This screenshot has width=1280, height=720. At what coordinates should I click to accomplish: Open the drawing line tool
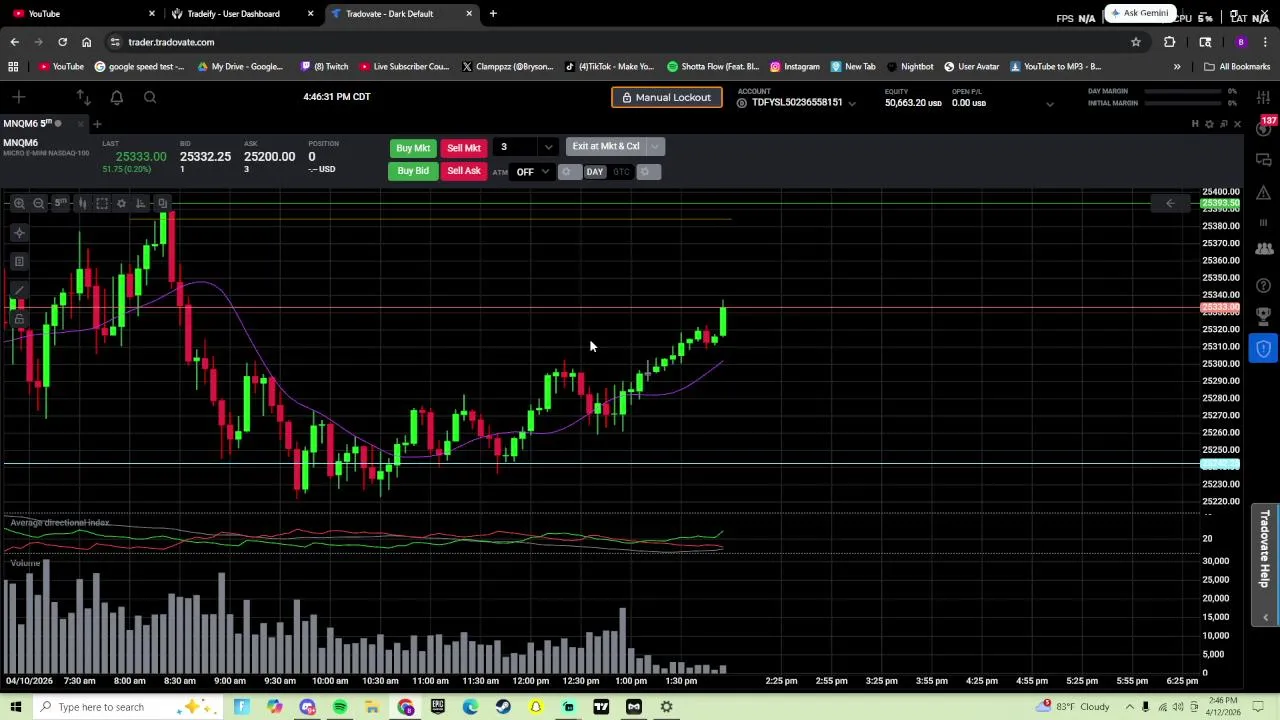(x=19, y=290)
